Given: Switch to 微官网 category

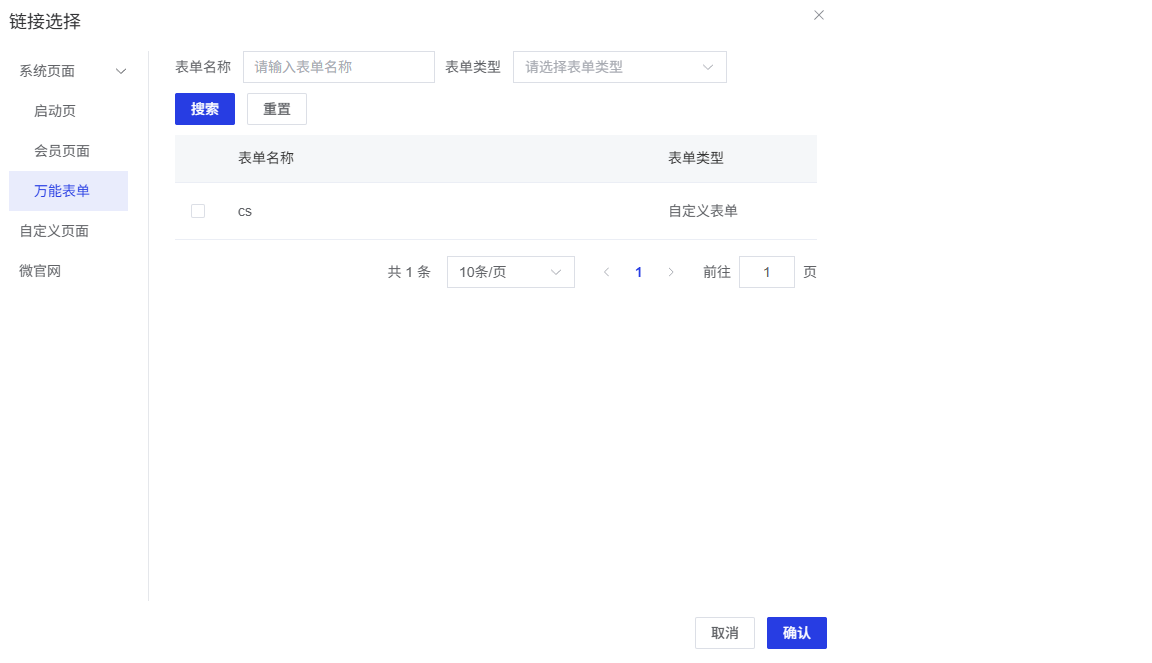Looking at the screenshot, I should coord(40,271).
